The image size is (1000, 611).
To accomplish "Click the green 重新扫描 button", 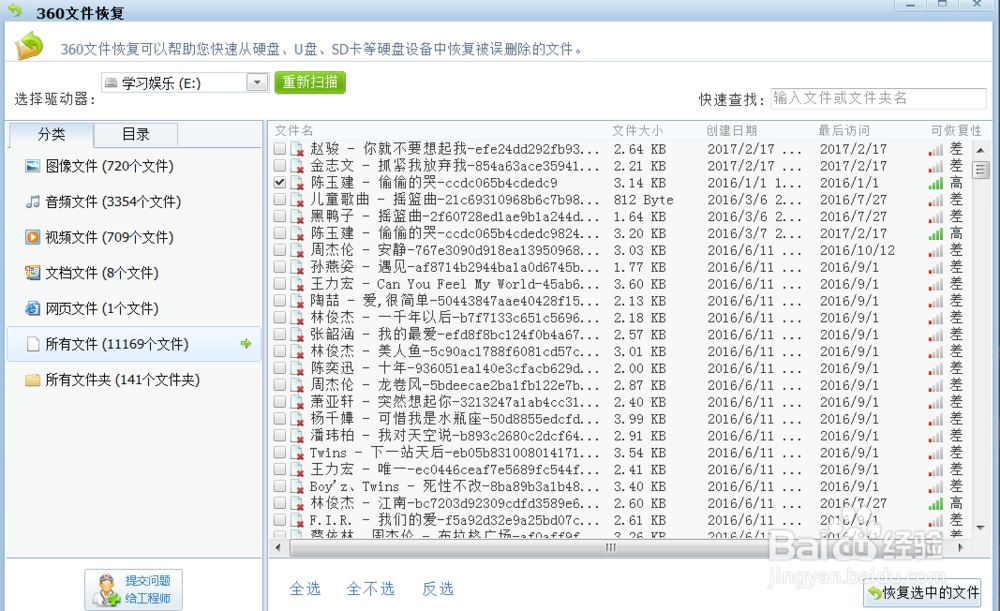I will coord(310,82).
